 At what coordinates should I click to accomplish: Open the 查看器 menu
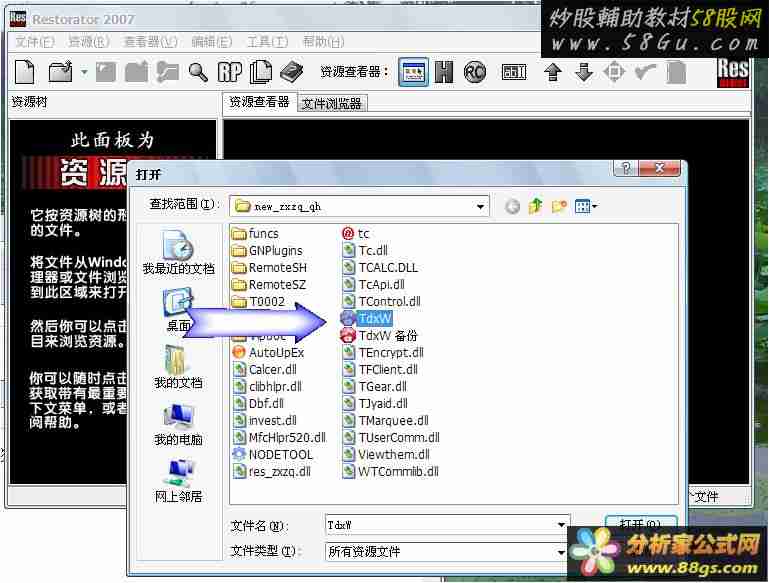pyautogui.click(x=150, y=42)
